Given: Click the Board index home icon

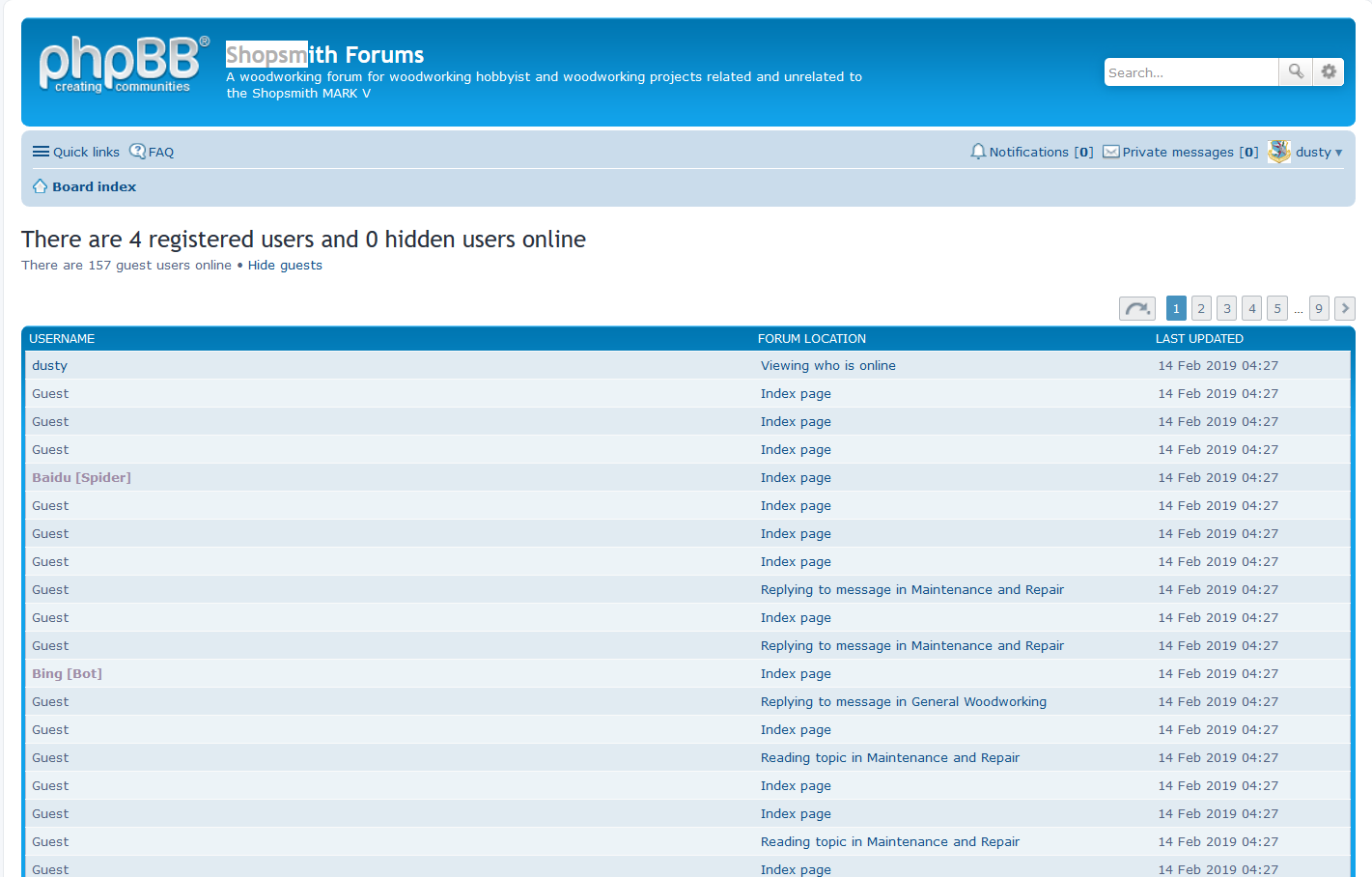Looking at the screenshot, I should point(40,186).
